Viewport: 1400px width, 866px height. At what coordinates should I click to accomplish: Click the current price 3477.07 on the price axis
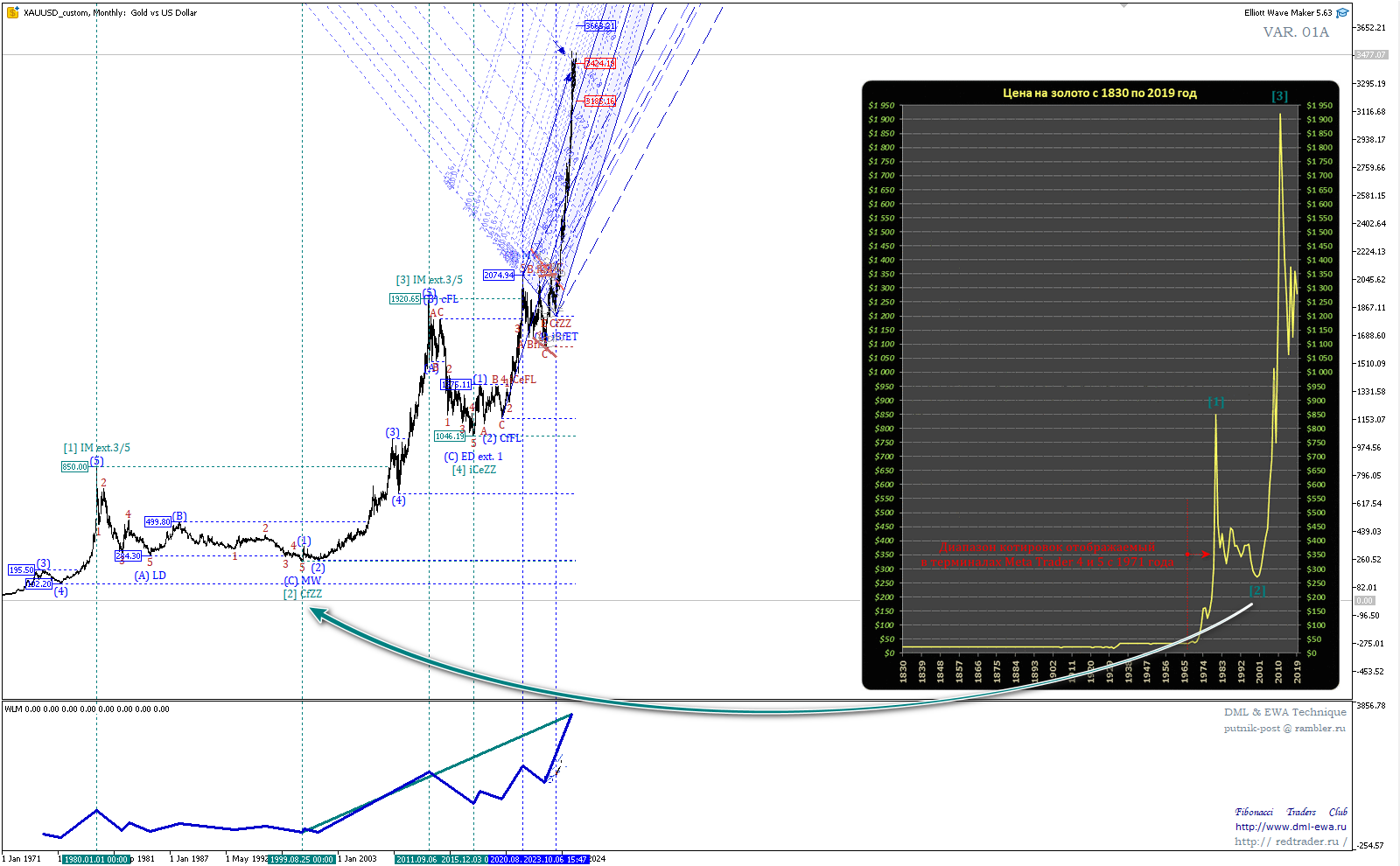pyautogui.click(x=1371, y=54)
